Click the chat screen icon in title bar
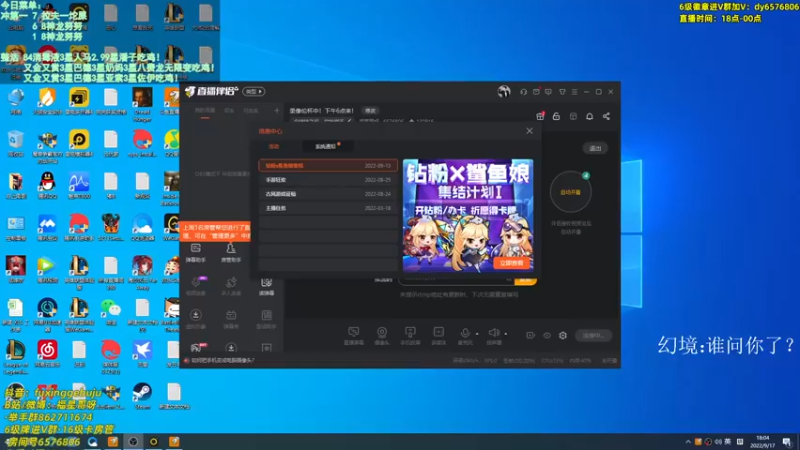The height and width of the screenshot is (450, 800). click(x=548, y=92)
